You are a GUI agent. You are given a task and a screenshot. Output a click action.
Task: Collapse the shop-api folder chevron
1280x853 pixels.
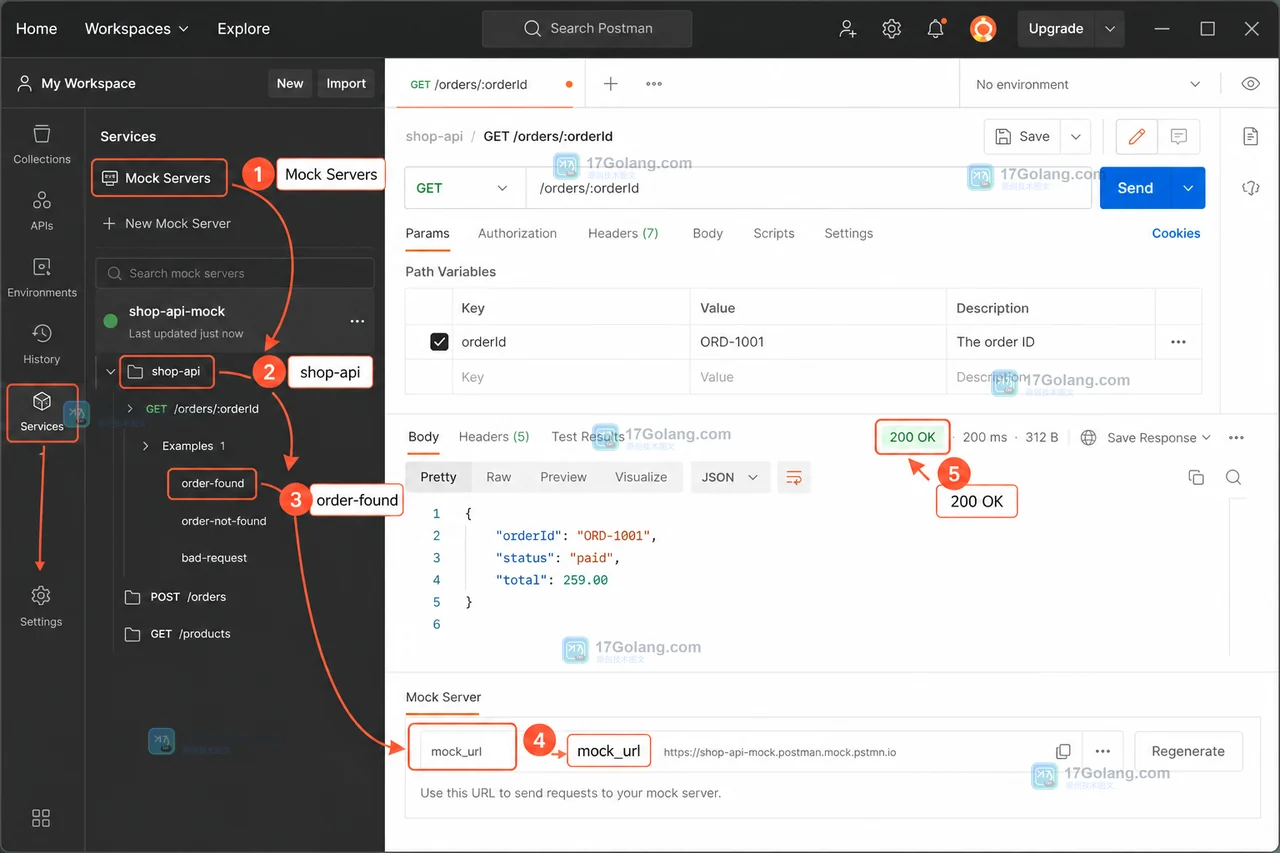point(110,372)
